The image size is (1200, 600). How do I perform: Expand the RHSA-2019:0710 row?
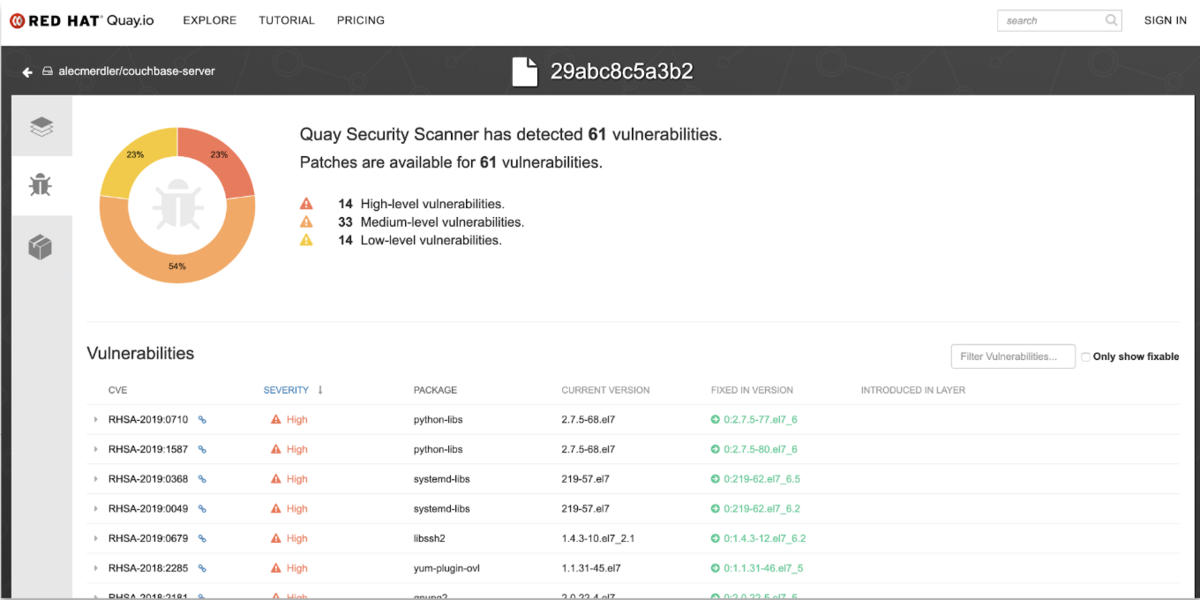pos(96,420)
